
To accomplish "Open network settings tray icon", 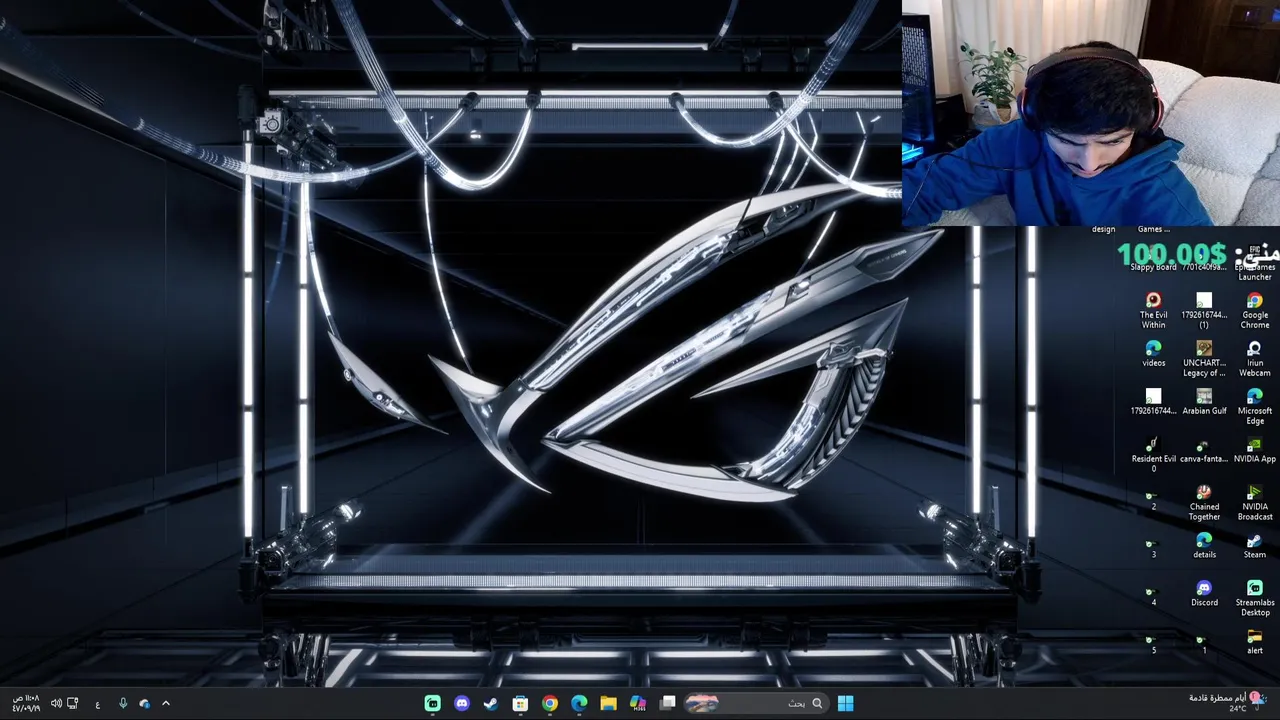I will (72, 704).
